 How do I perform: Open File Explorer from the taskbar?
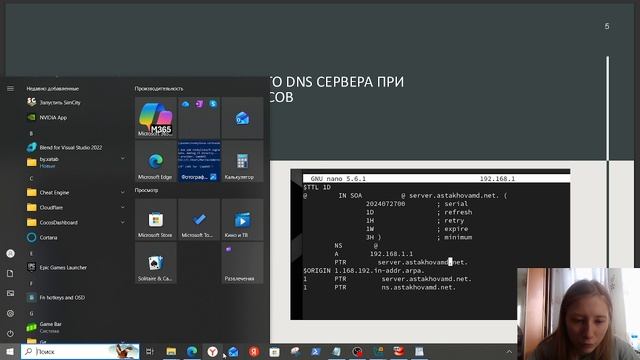[171, 351]
